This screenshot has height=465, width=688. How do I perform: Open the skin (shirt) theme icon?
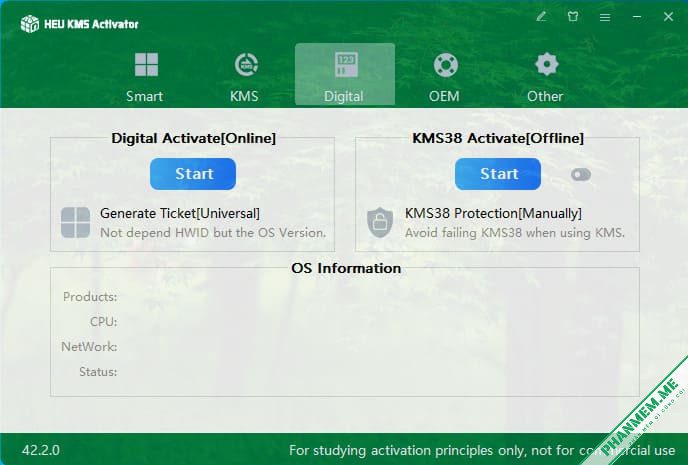pos(573,17)
